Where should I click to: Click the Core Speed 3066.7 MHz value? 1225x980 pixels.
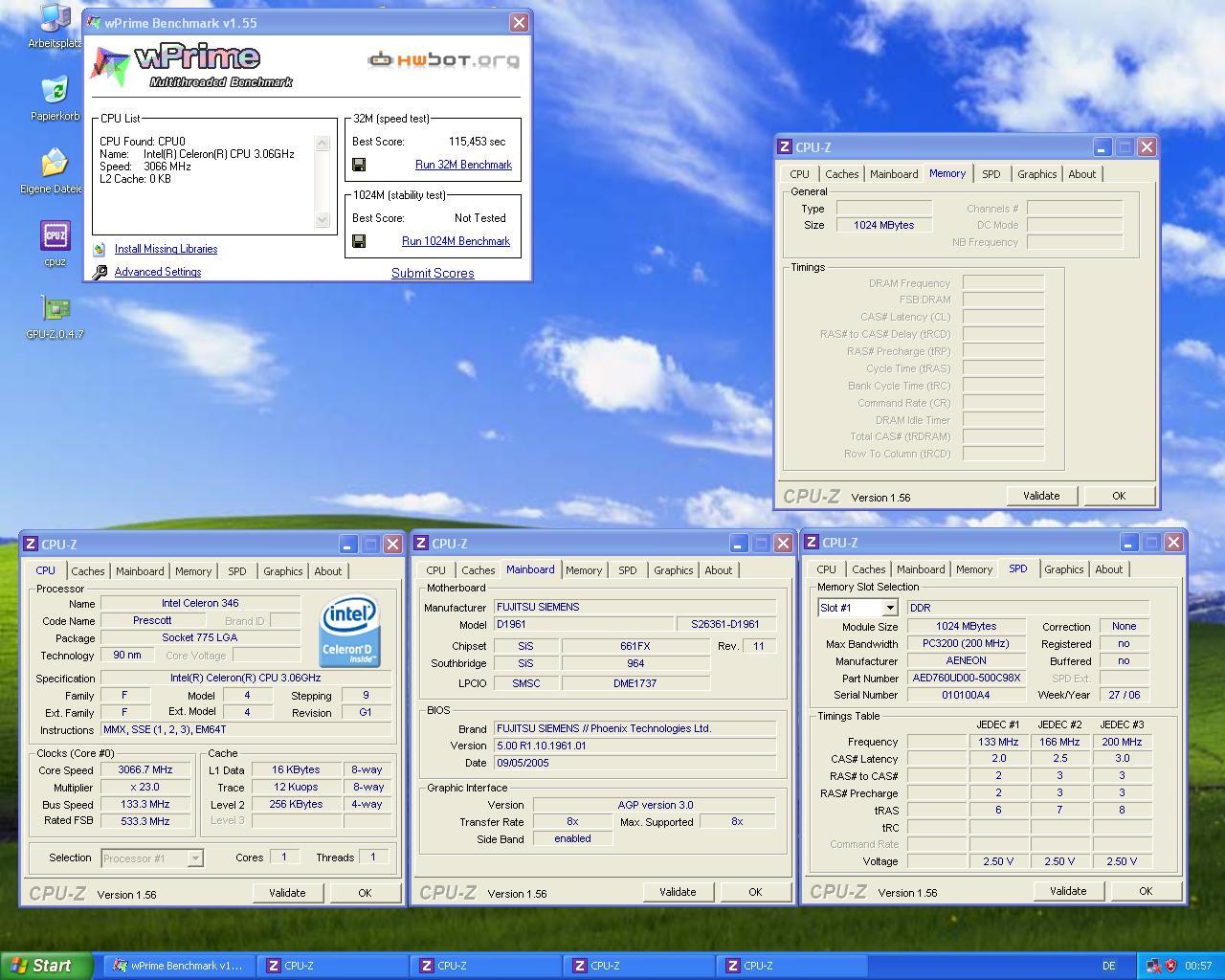coord(145,770)
